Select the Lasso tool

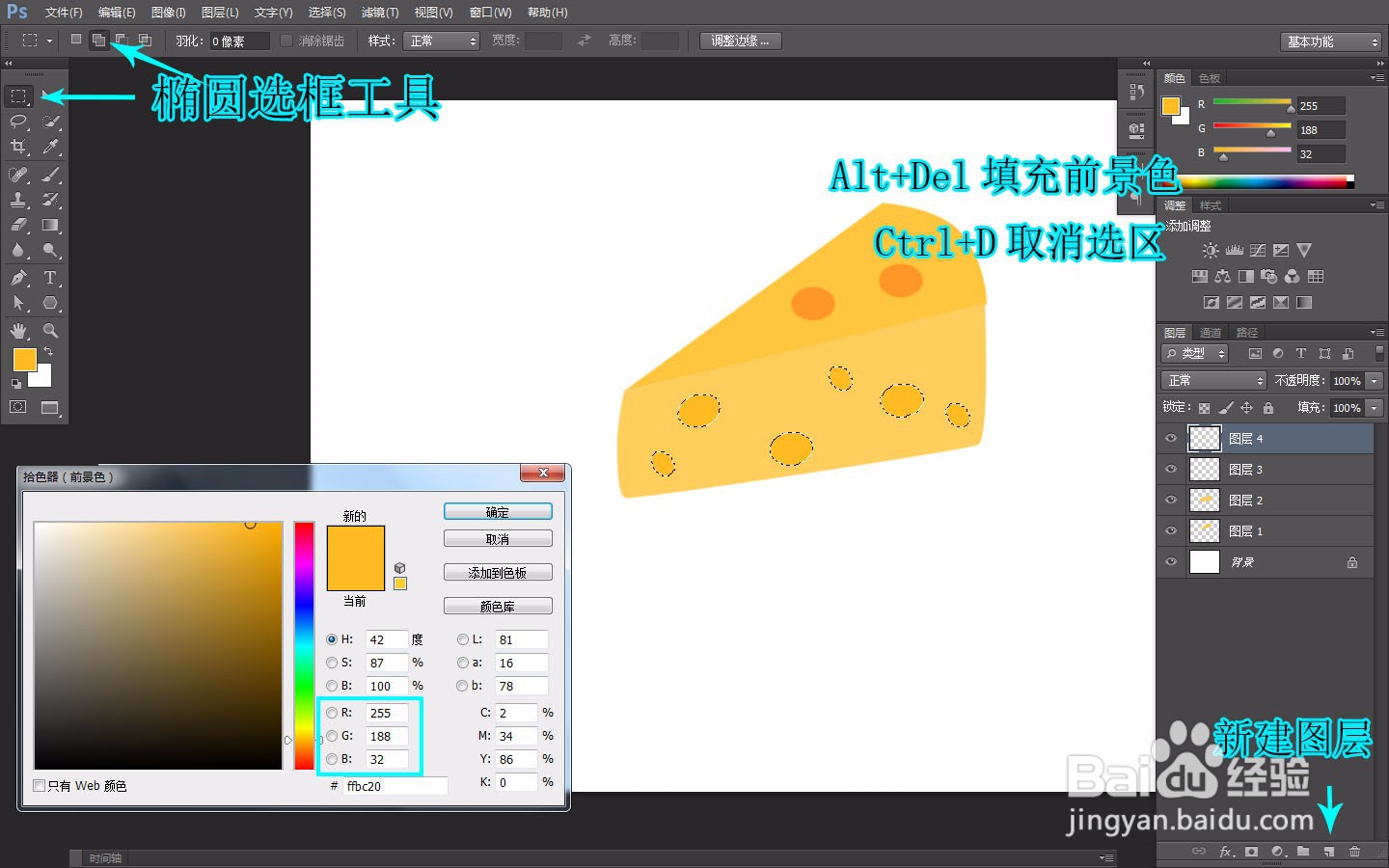tap(18, 122)
